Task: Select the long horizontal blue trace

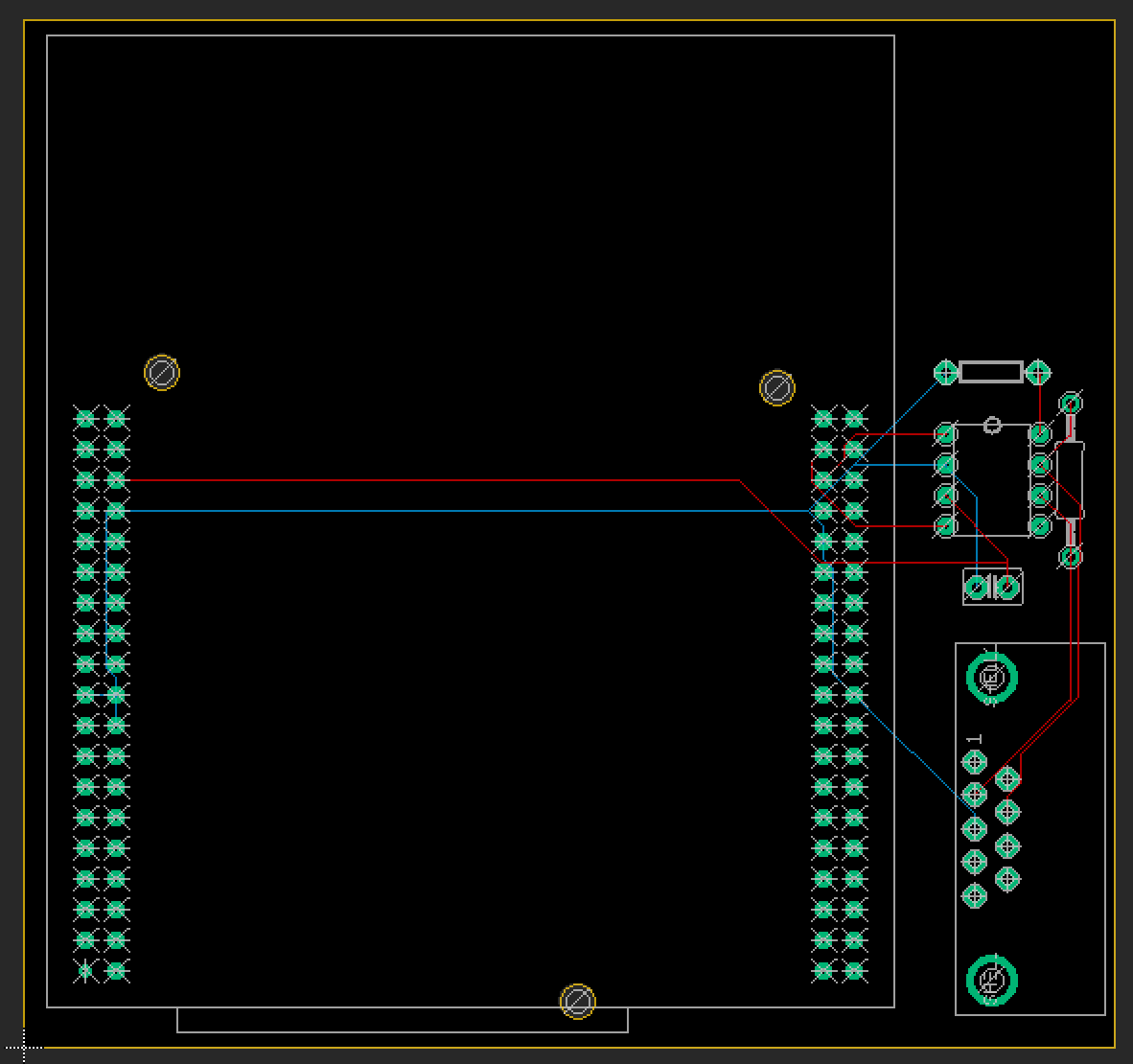Action: tap(431, 509)
